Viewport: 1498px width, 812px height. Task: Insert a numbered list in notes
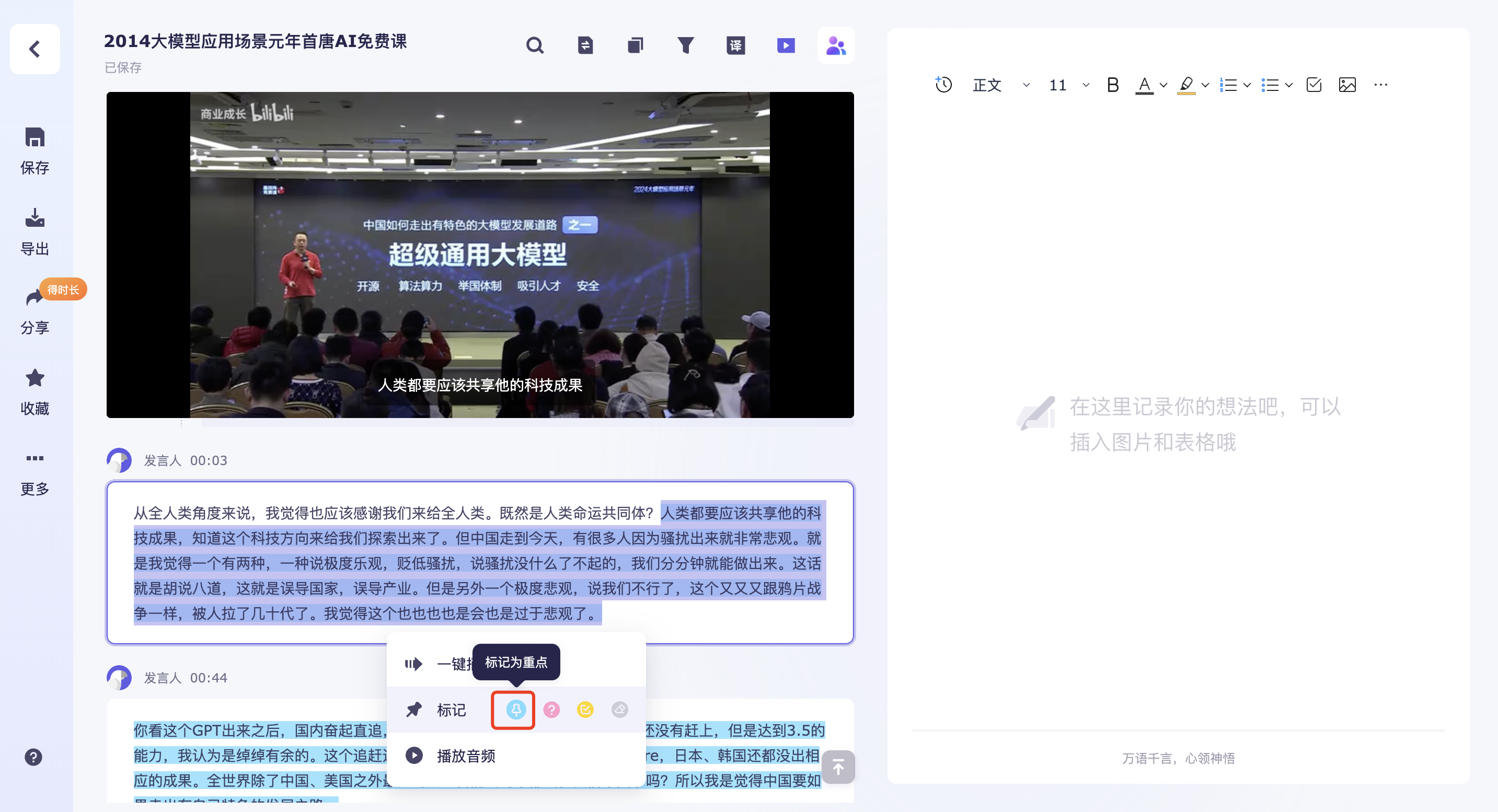coord(1228,85)
